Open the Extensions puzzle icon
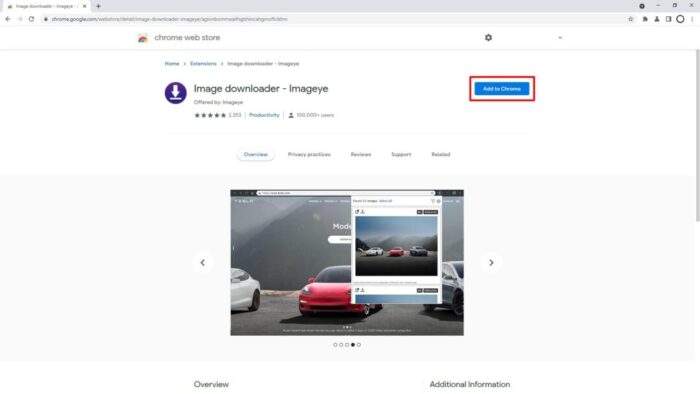 pyautogui.click(x=645, y=19)
